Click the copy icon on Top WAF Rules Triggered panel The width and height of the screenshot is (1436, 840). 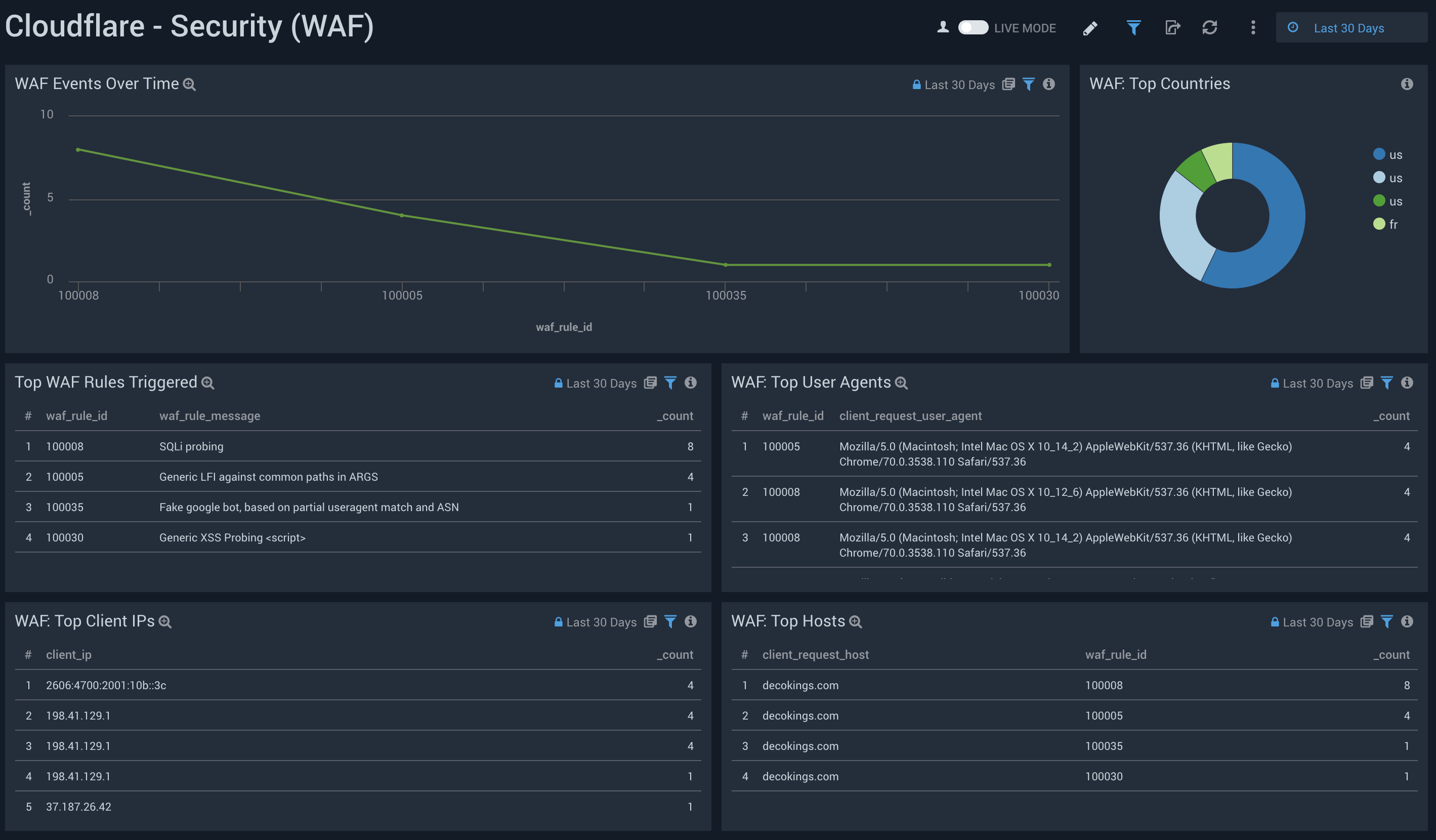[x=650, y=383]
